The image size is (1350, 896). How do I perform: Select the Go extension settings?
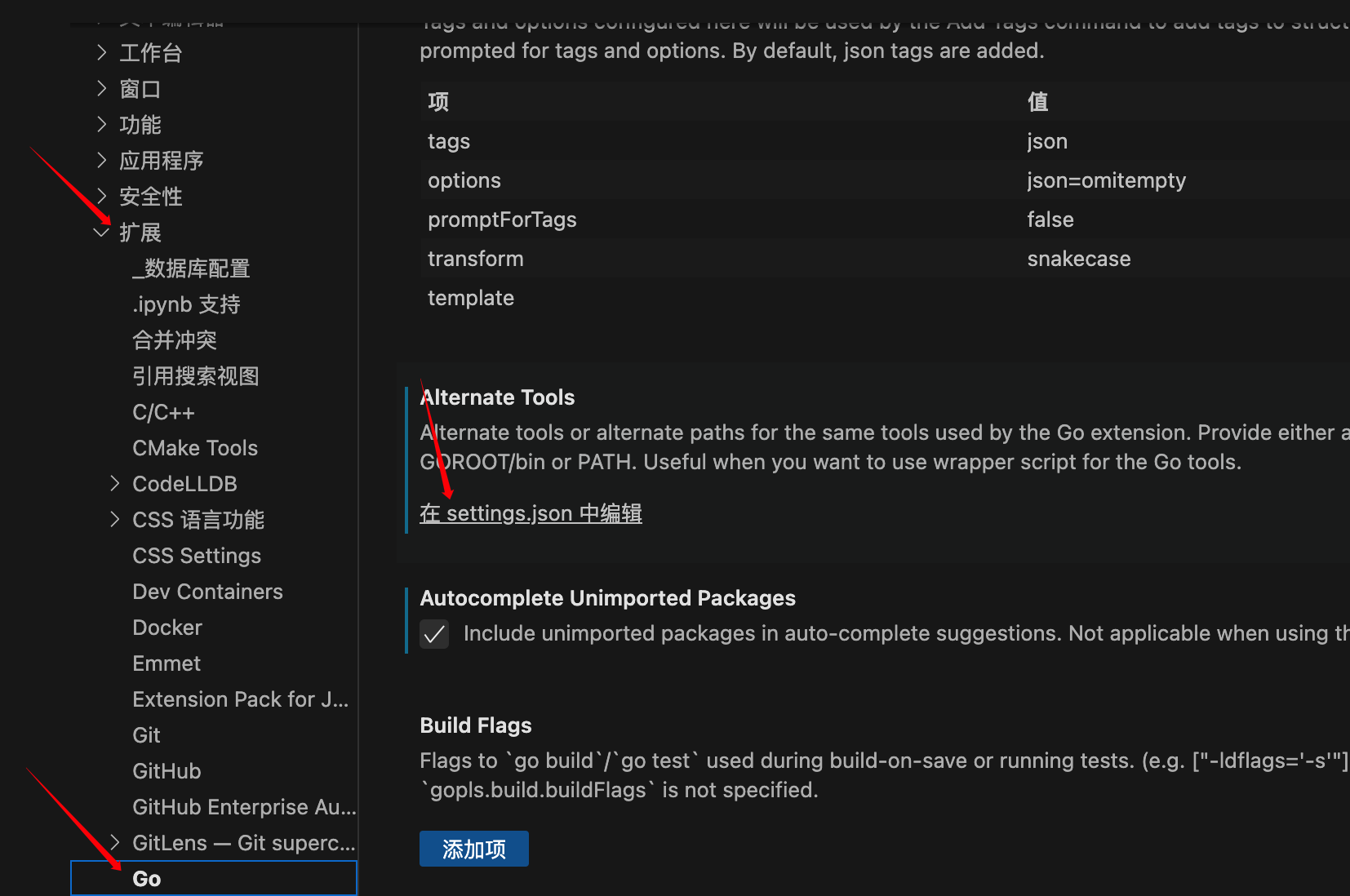tap(147, 878)
